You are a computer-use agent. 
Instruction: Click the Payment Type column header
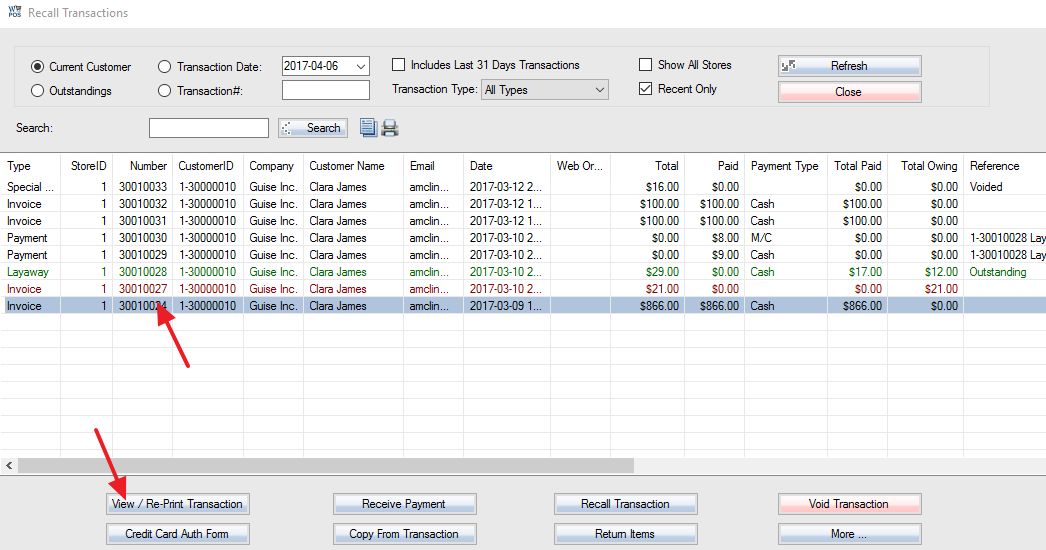pos(784,166)
